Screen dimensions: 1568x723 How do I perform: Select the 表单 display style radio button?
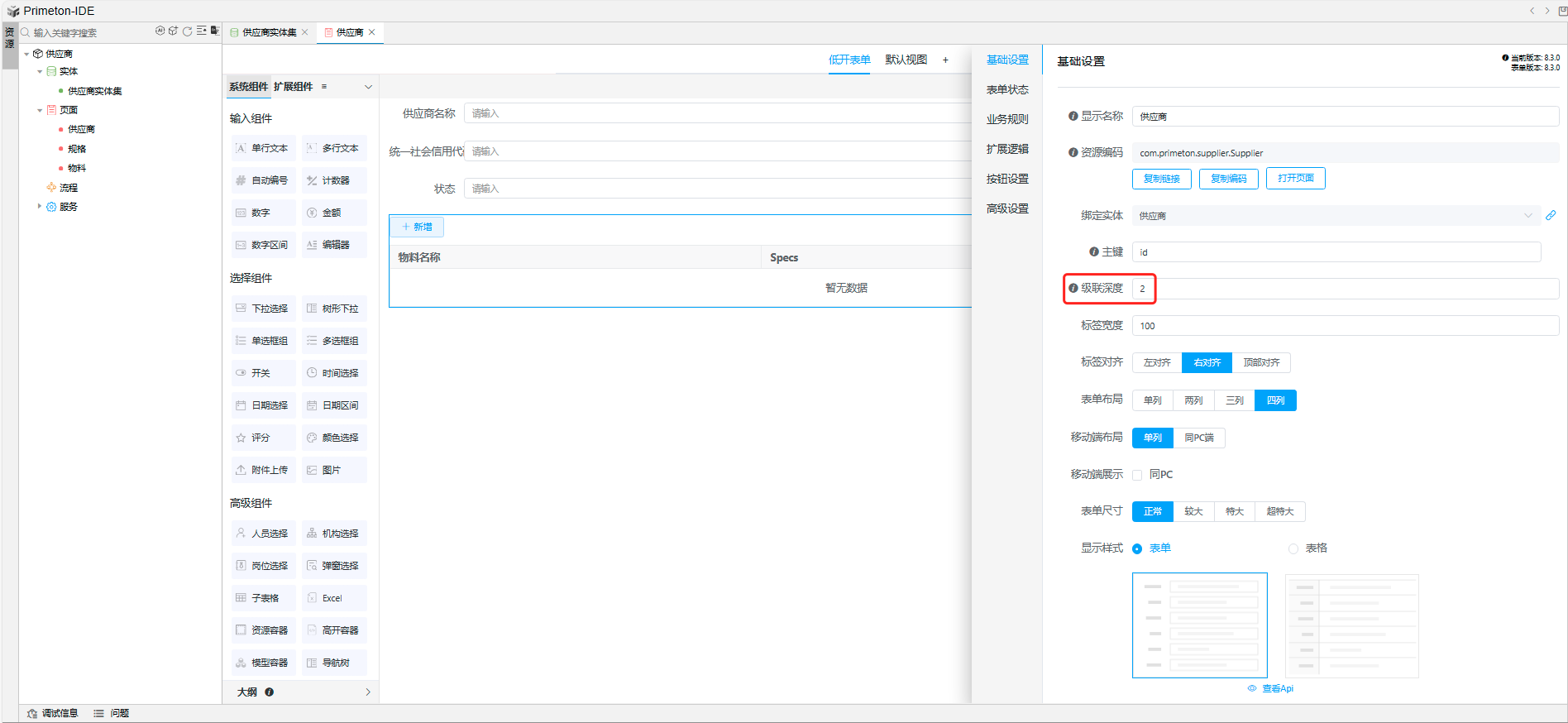[1137, 548]
